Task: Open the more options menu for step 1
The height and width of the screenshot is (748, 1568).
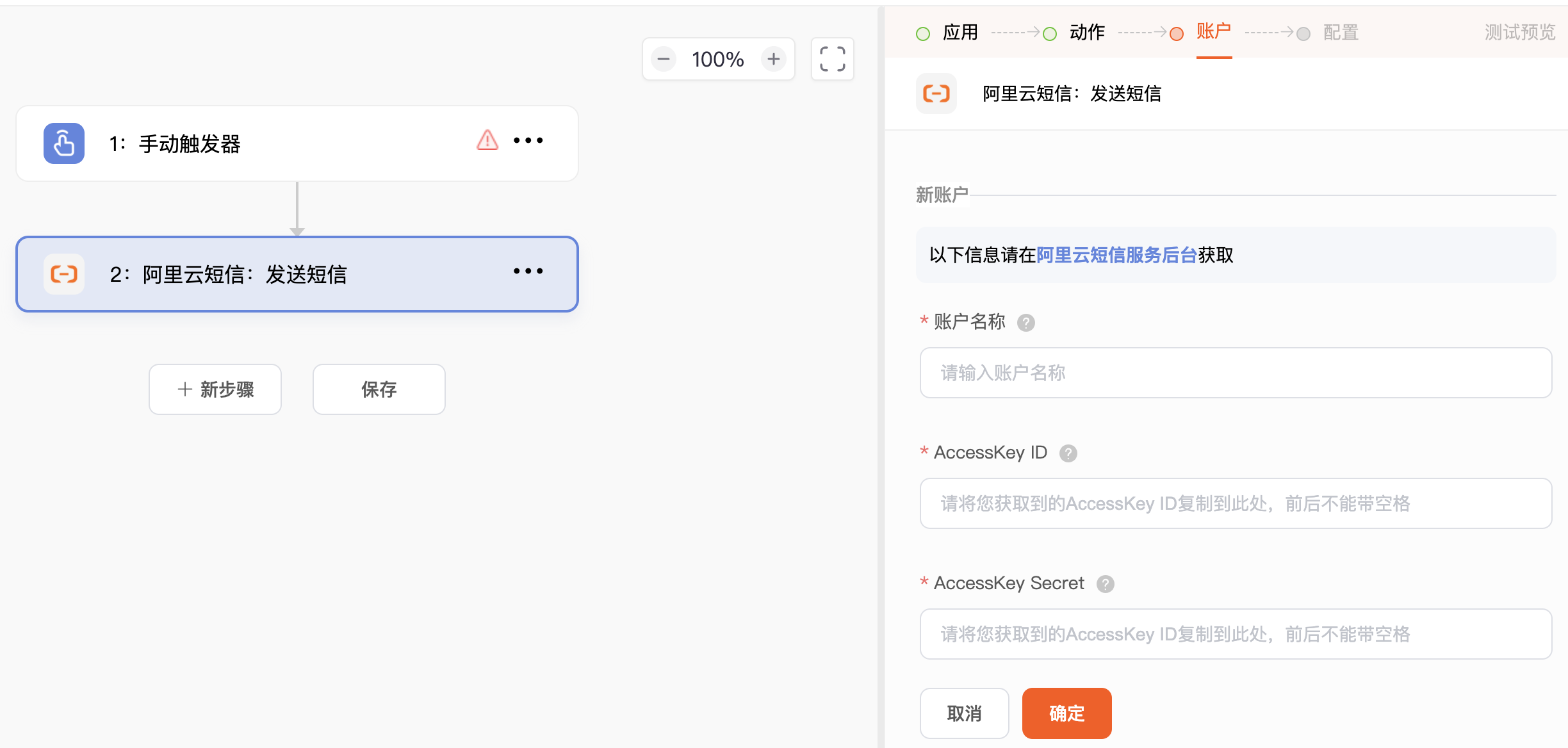Action: (528, 140)
